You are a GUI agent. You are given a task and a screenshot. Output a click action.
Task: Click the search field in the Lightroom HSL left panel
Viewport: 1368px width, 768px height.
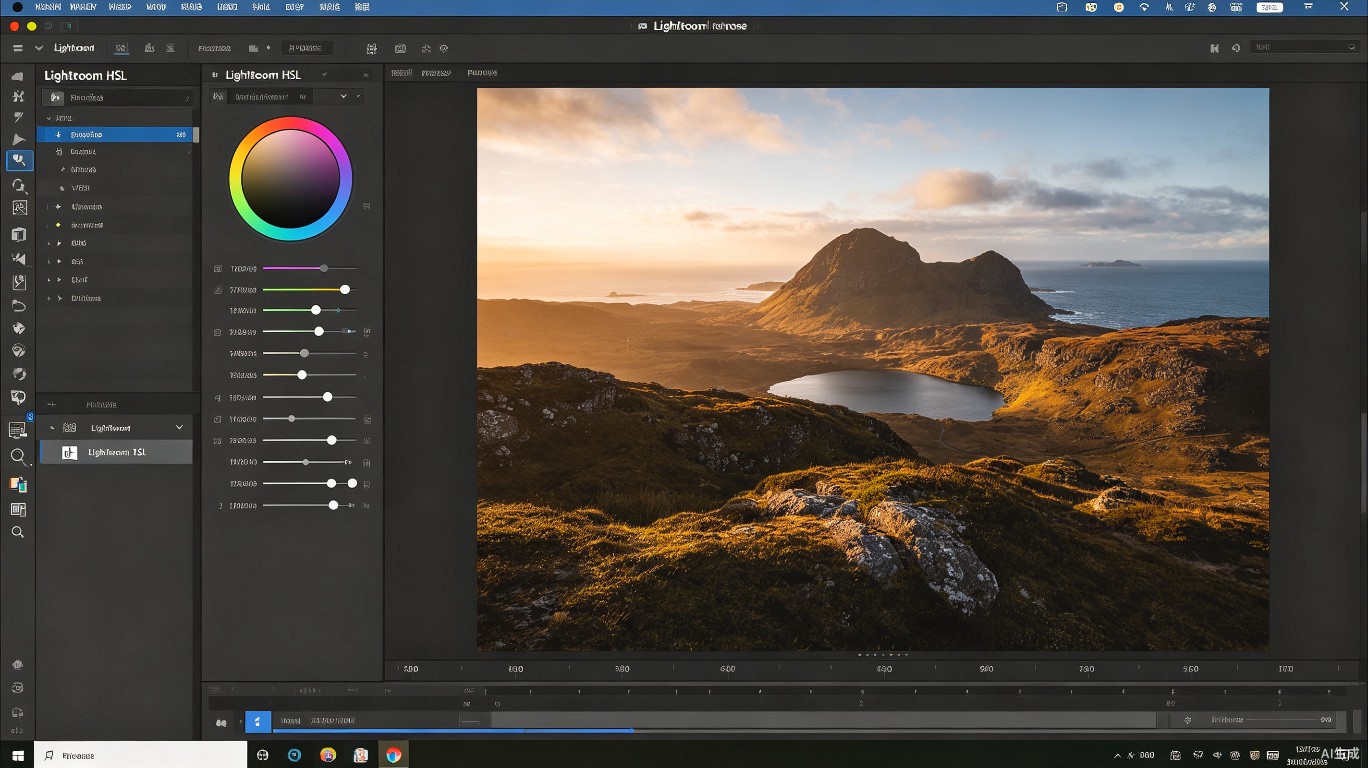116,97
